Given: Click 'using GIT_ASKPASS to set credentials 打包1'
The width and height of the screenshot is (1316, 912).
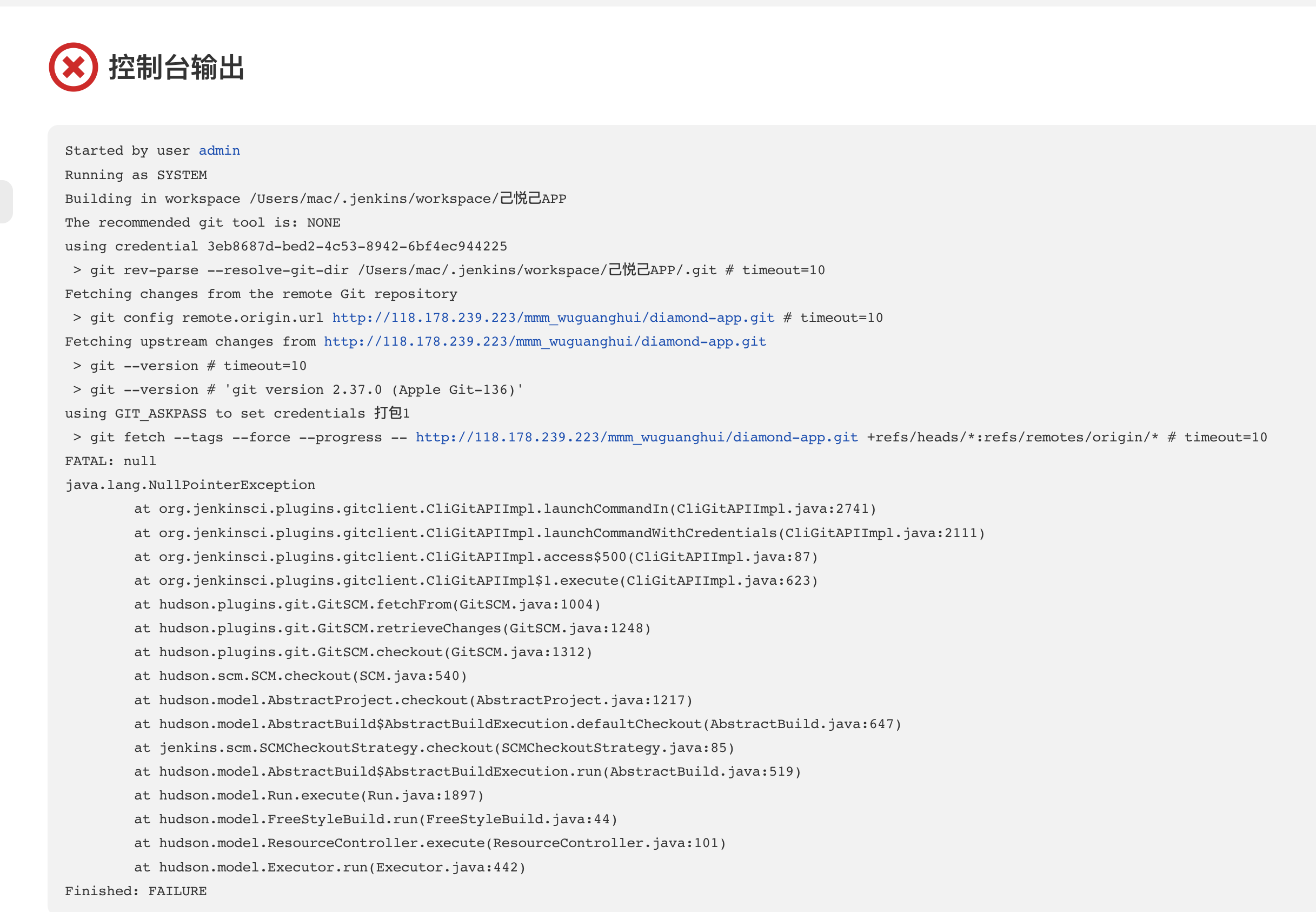Looking at the screenshot, I should click(237, 413).
